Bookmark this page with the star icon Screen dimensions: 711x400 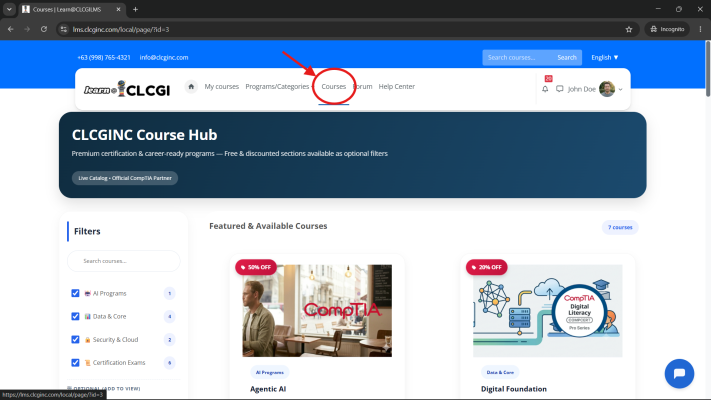[628, 29]
